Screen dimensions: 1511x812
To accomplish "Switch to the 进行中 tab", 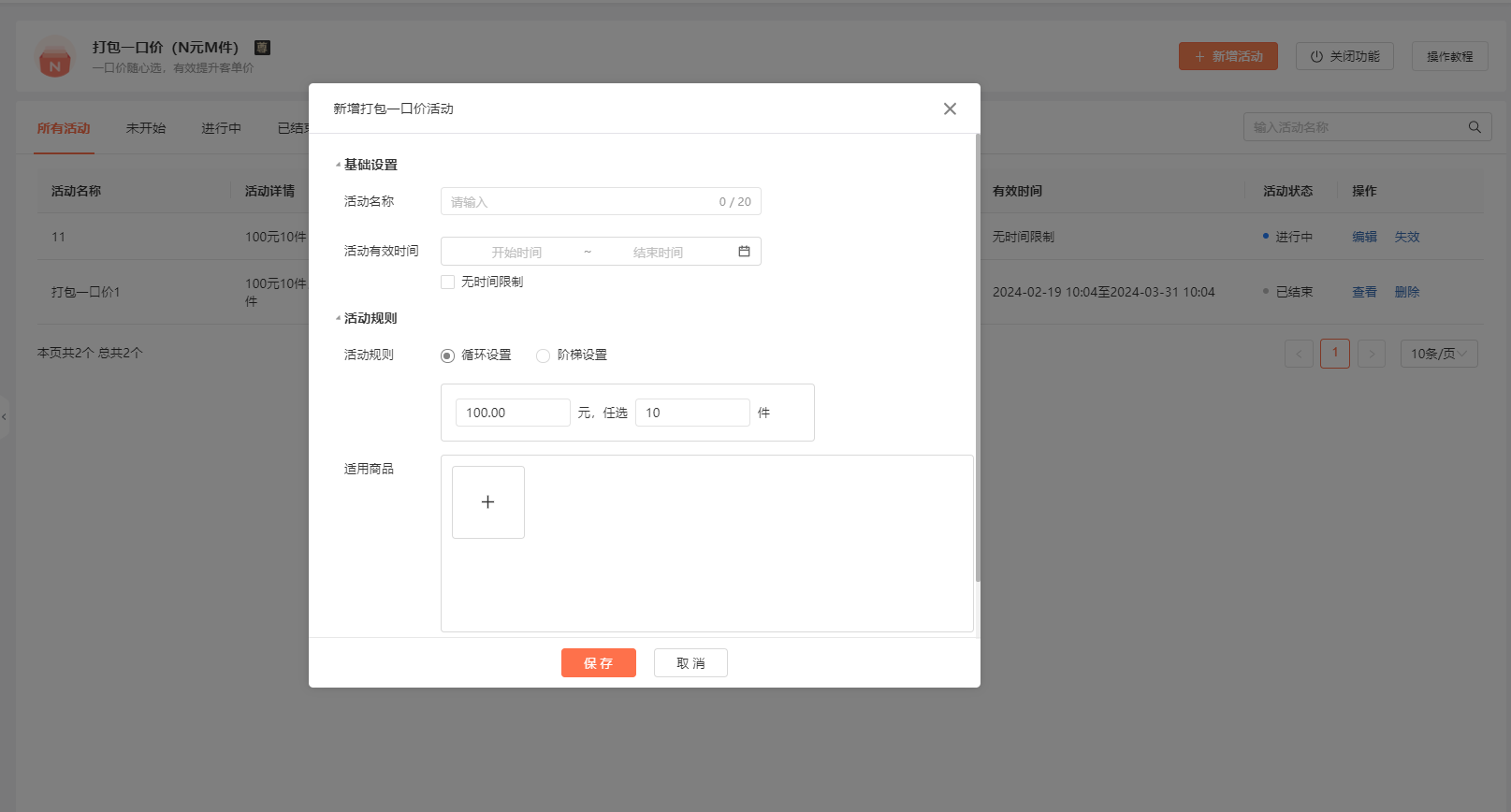I will [x=221, y=128].
